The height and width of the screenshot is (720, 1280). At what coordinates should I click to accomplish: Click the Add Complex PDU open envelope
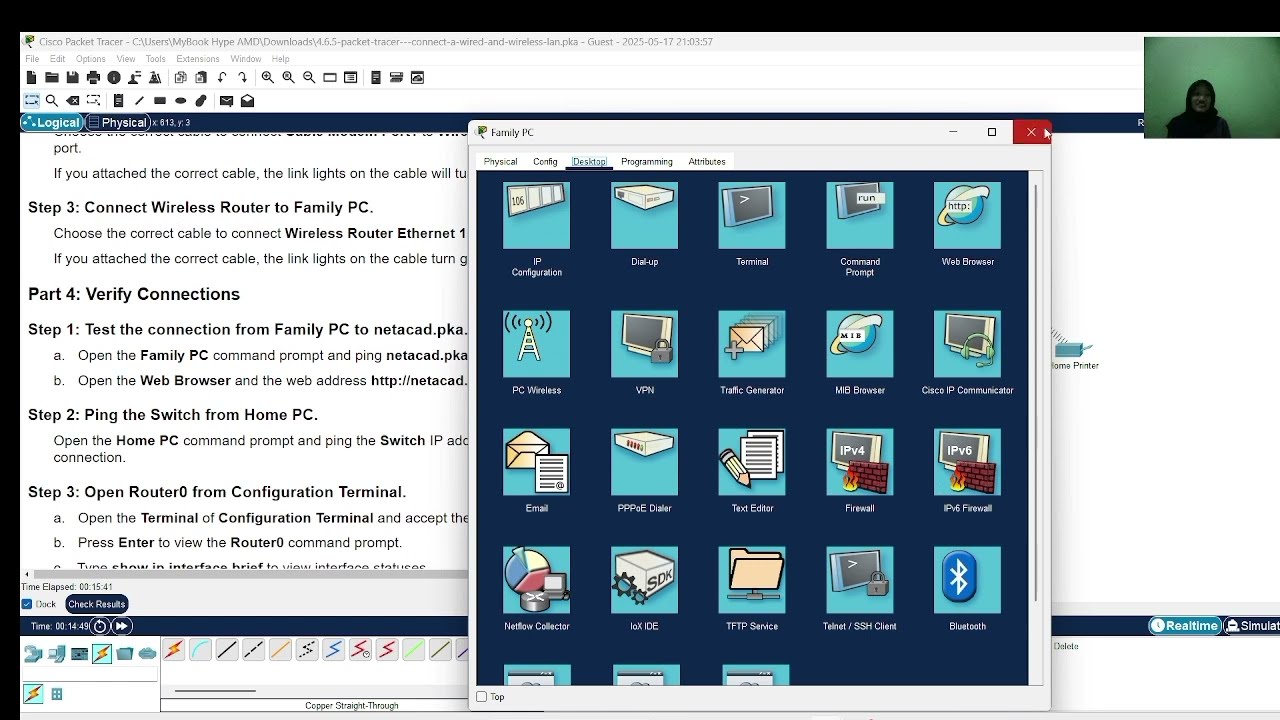click(x=247, y=100)
